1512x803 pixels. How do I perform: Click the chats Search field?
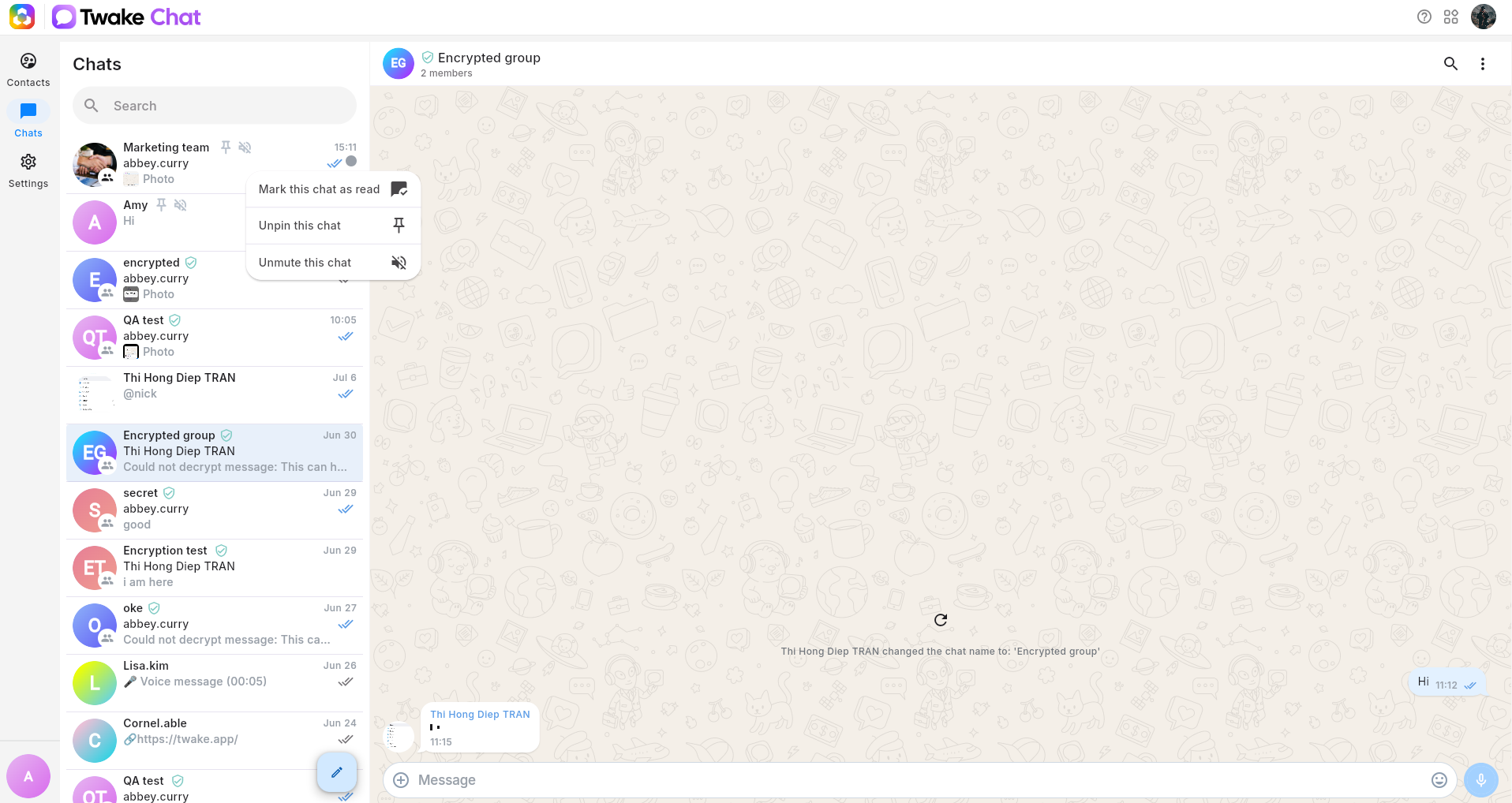215,106
